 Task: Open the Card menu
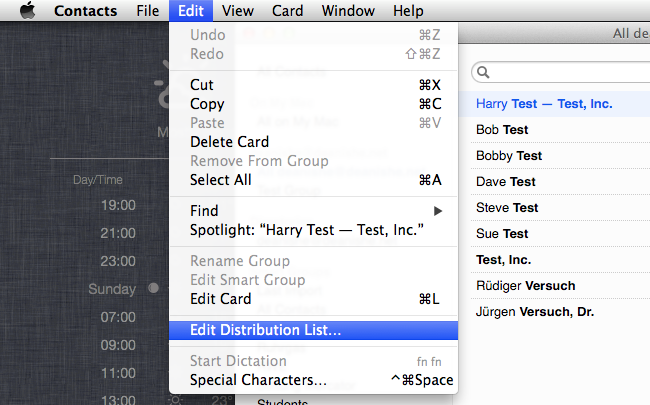[x=287, y=11]
